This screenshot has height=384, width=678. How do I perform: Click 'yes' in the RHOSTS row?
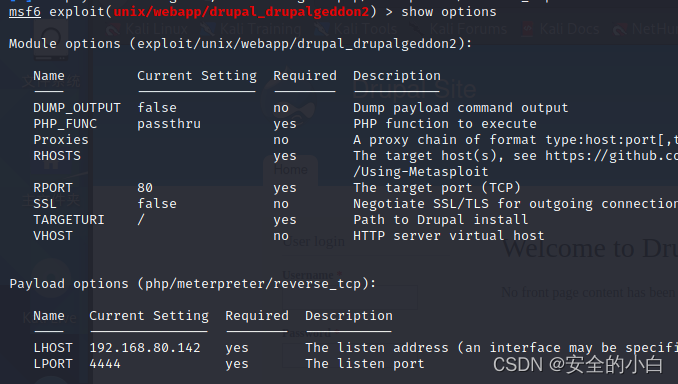pyautogui.click(x=285, y=157)
